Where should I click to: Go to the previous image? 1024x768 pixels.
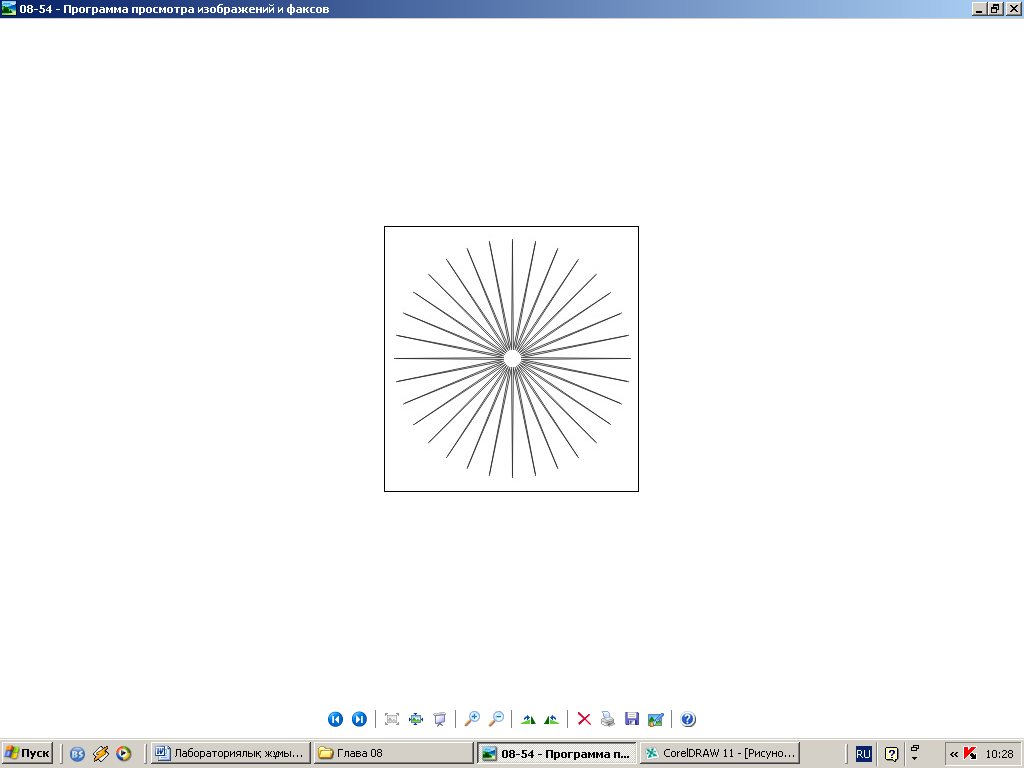335,719
